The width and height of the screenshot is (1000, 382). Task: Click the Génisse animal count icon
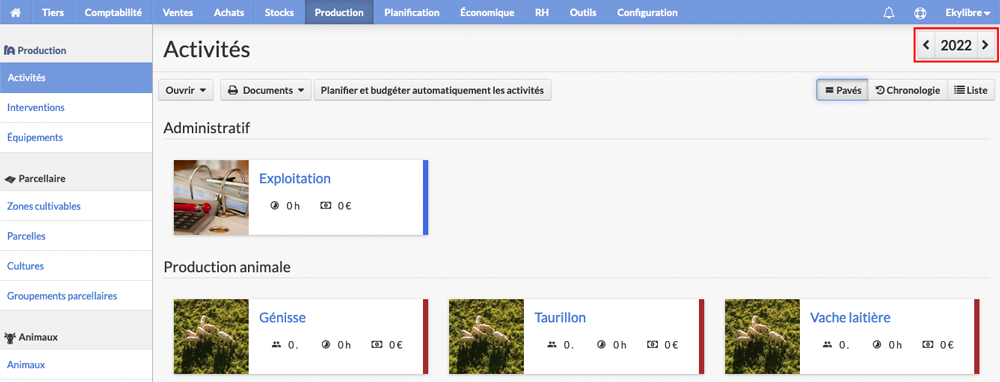(276, 344)
